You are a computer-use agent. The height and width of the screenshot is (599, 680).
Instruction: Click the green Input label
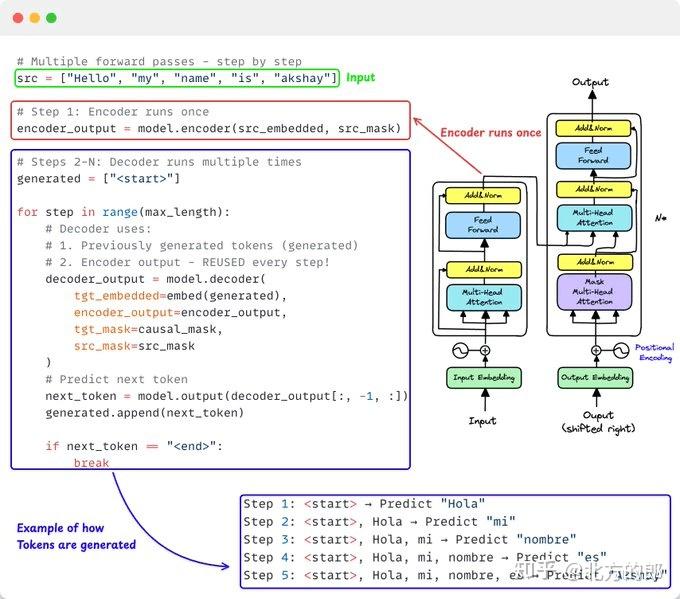[360, 78]
